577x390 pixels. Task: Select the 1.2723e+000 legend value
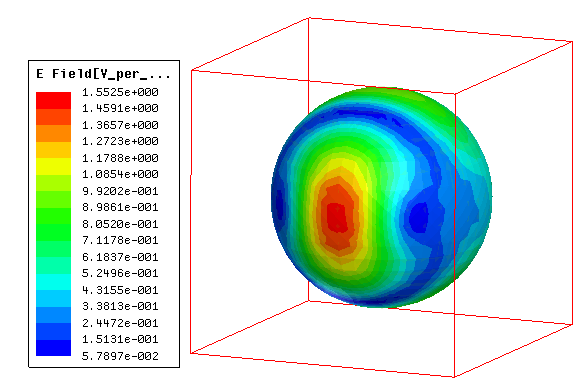[120, 141]
